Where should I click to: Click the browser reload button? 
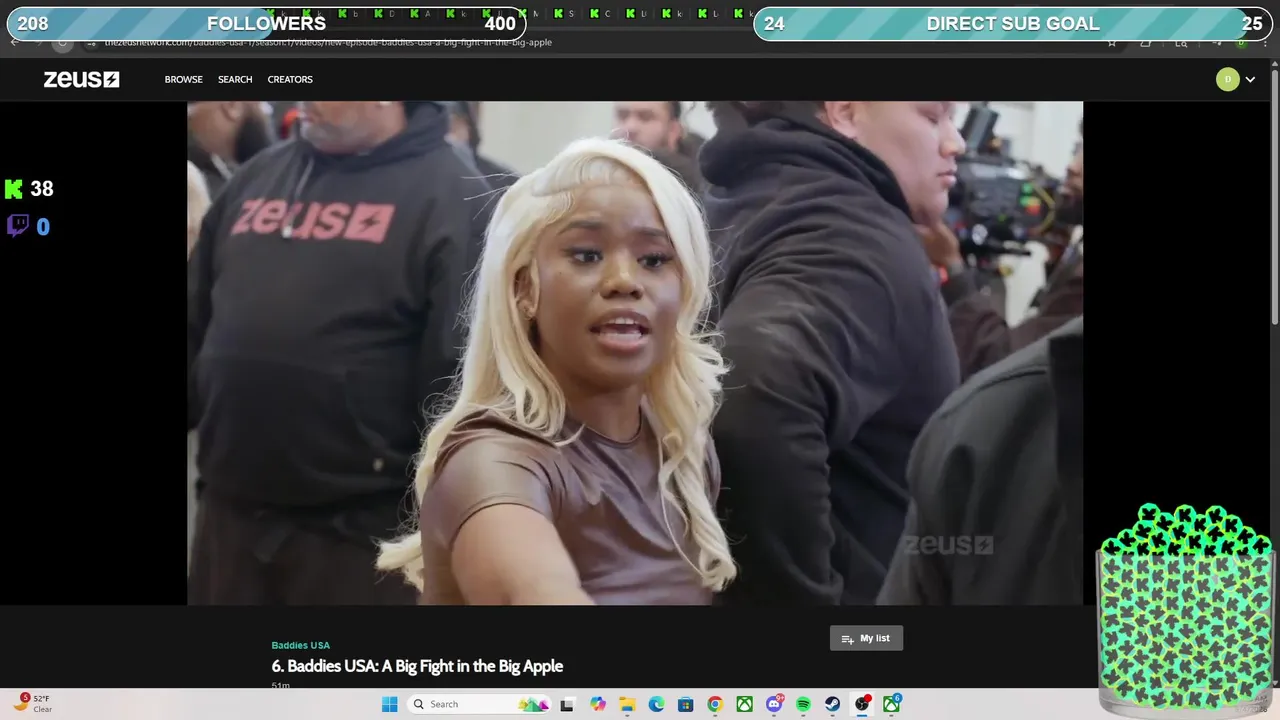pos(62,43)
